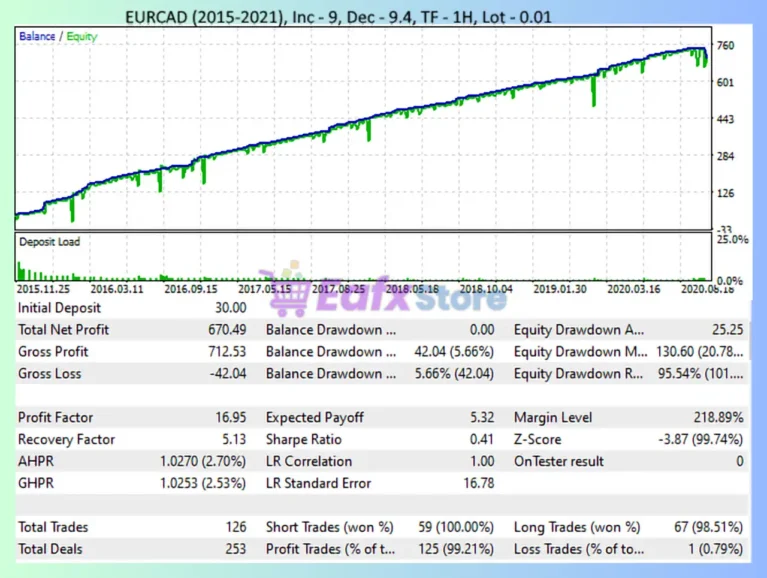Click the 443 axis value
This screenshot has height=578, width=767.
[725, 119]
